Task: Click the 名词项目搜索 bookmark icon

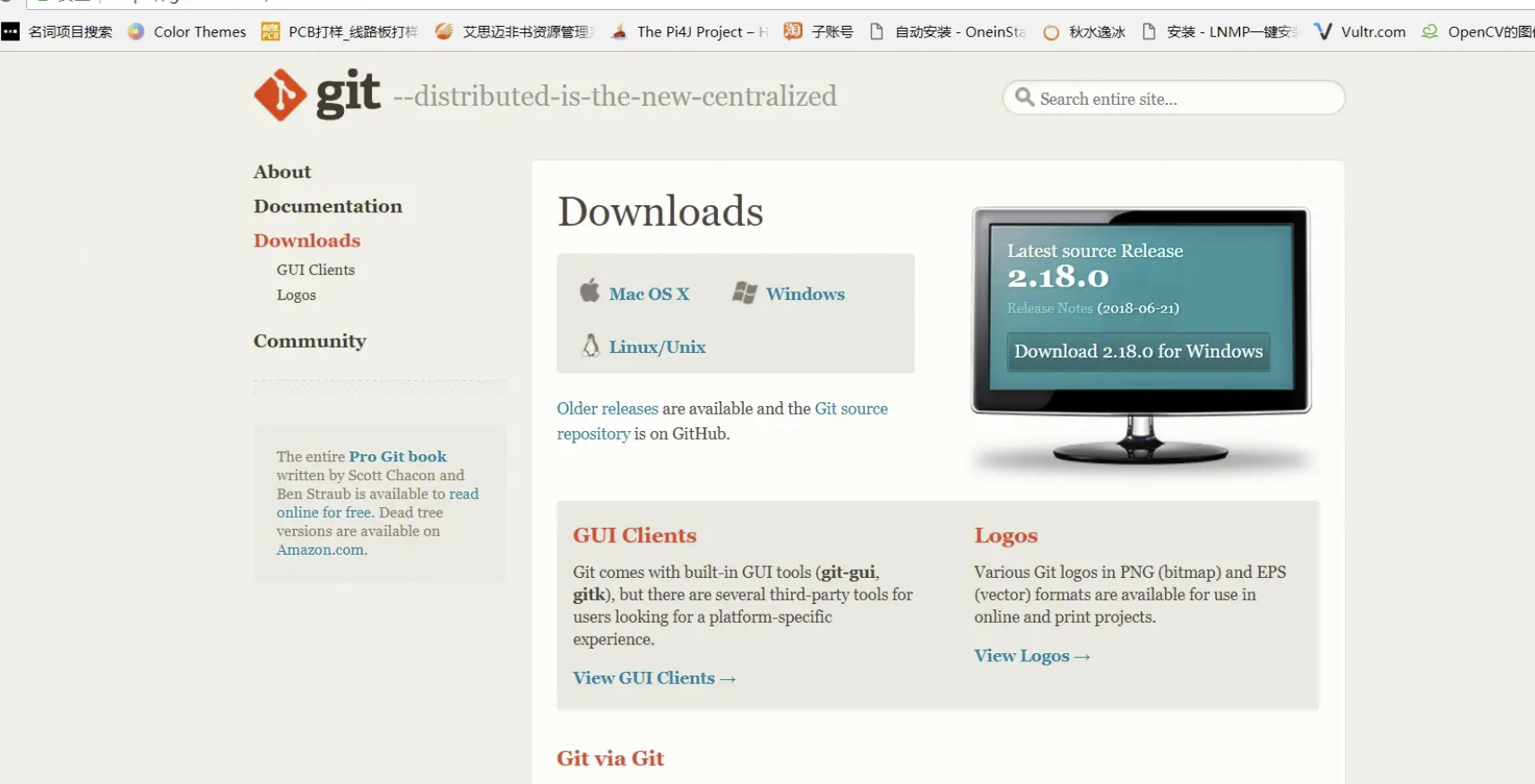Action: click(11, 31)
